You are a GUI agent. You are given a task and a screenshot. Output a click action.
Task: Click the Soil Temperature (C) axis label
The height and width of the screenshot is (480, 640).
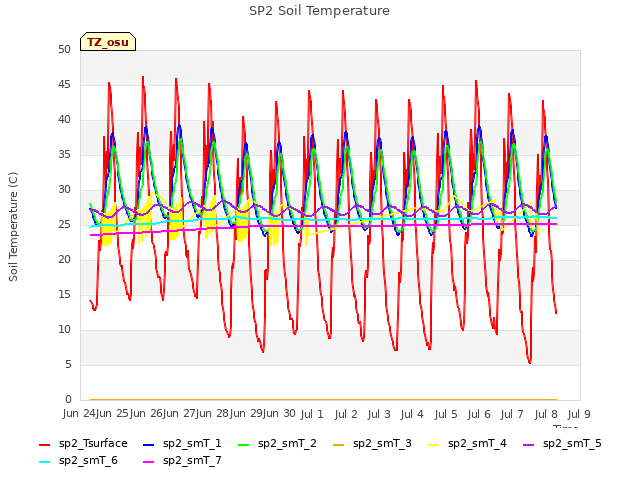coord(13,227)
